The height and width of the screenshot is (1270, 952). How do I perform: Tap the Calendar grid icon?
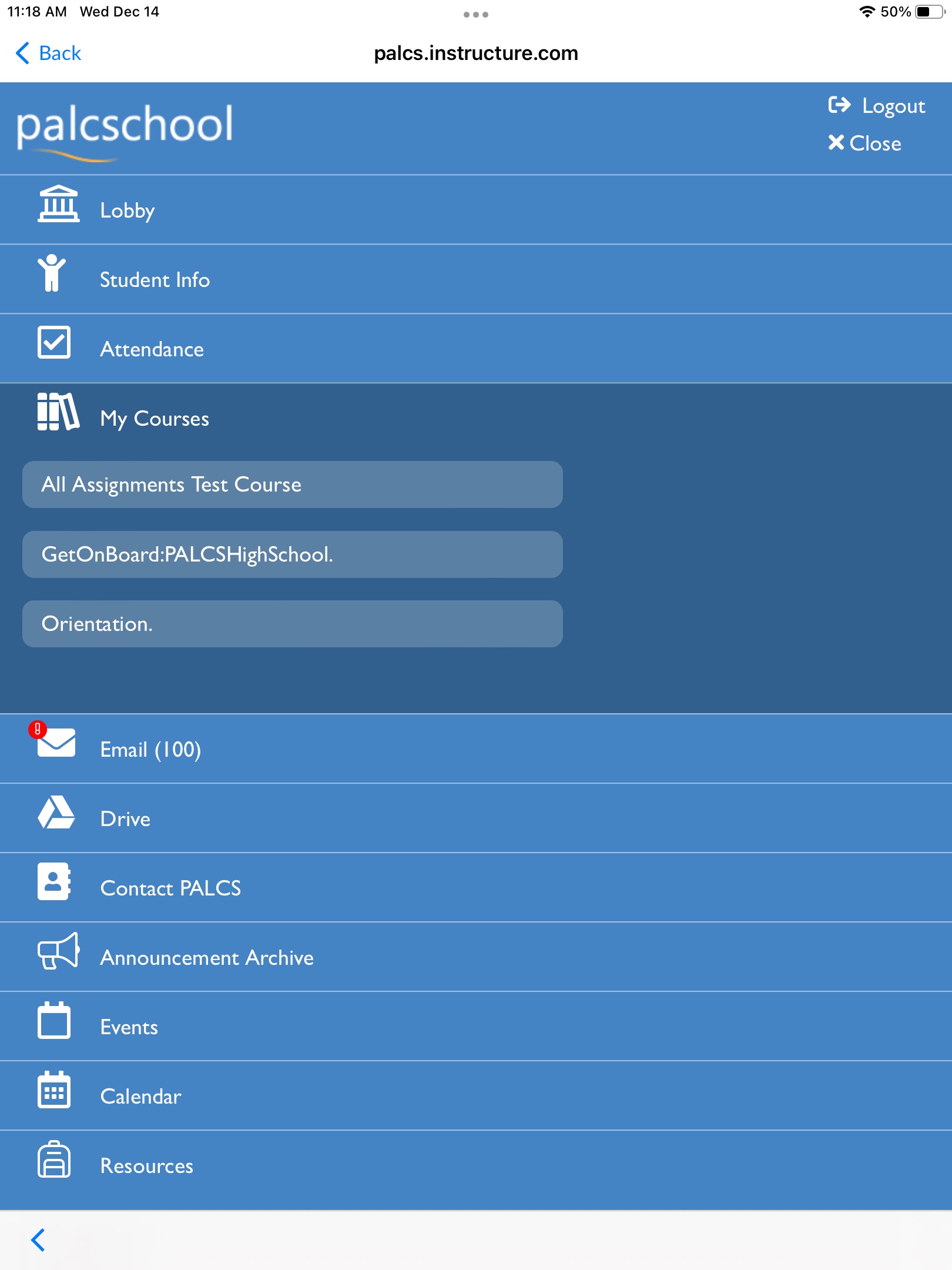(54, 1089)
